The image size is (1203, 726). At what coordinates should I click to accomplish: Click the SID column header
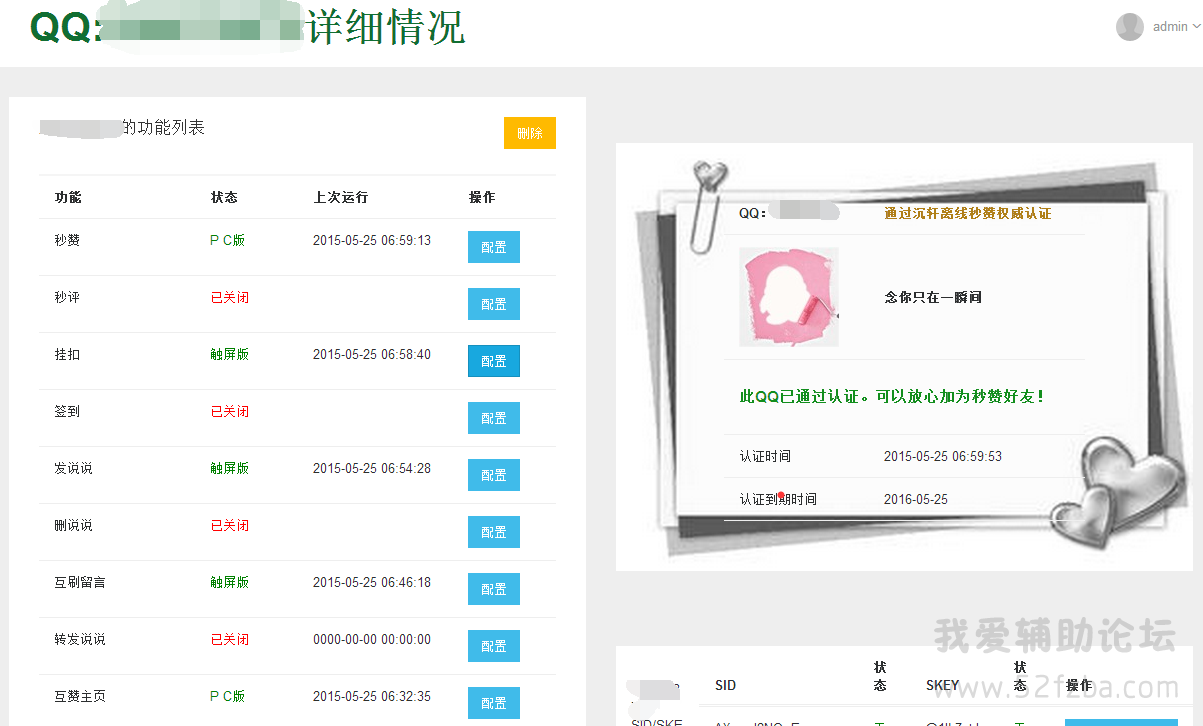(x=726, y=685)
